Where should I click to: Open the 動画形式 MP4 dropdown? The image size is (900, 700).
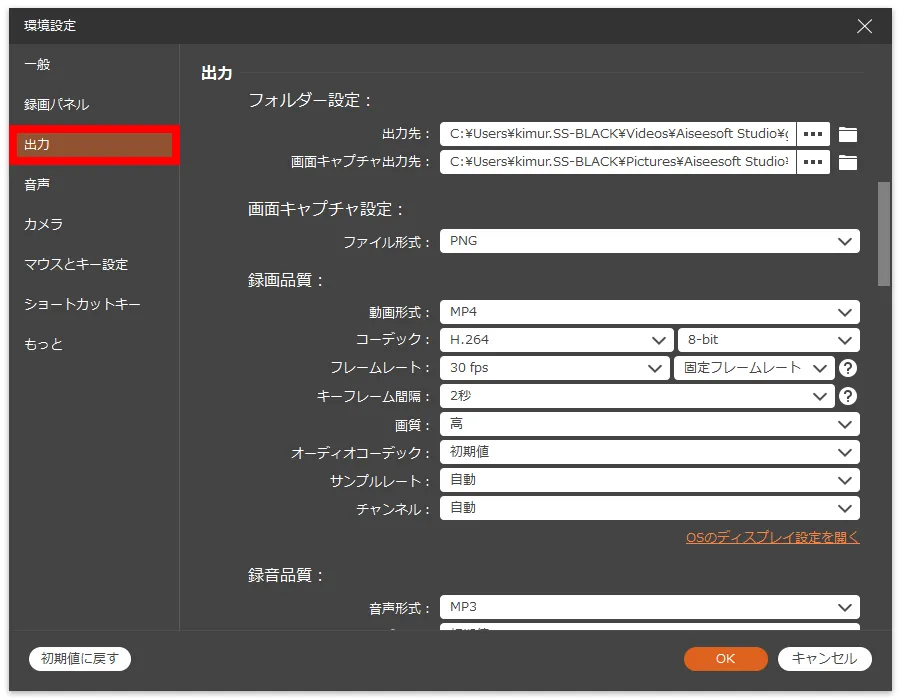[x=649, y=312]
